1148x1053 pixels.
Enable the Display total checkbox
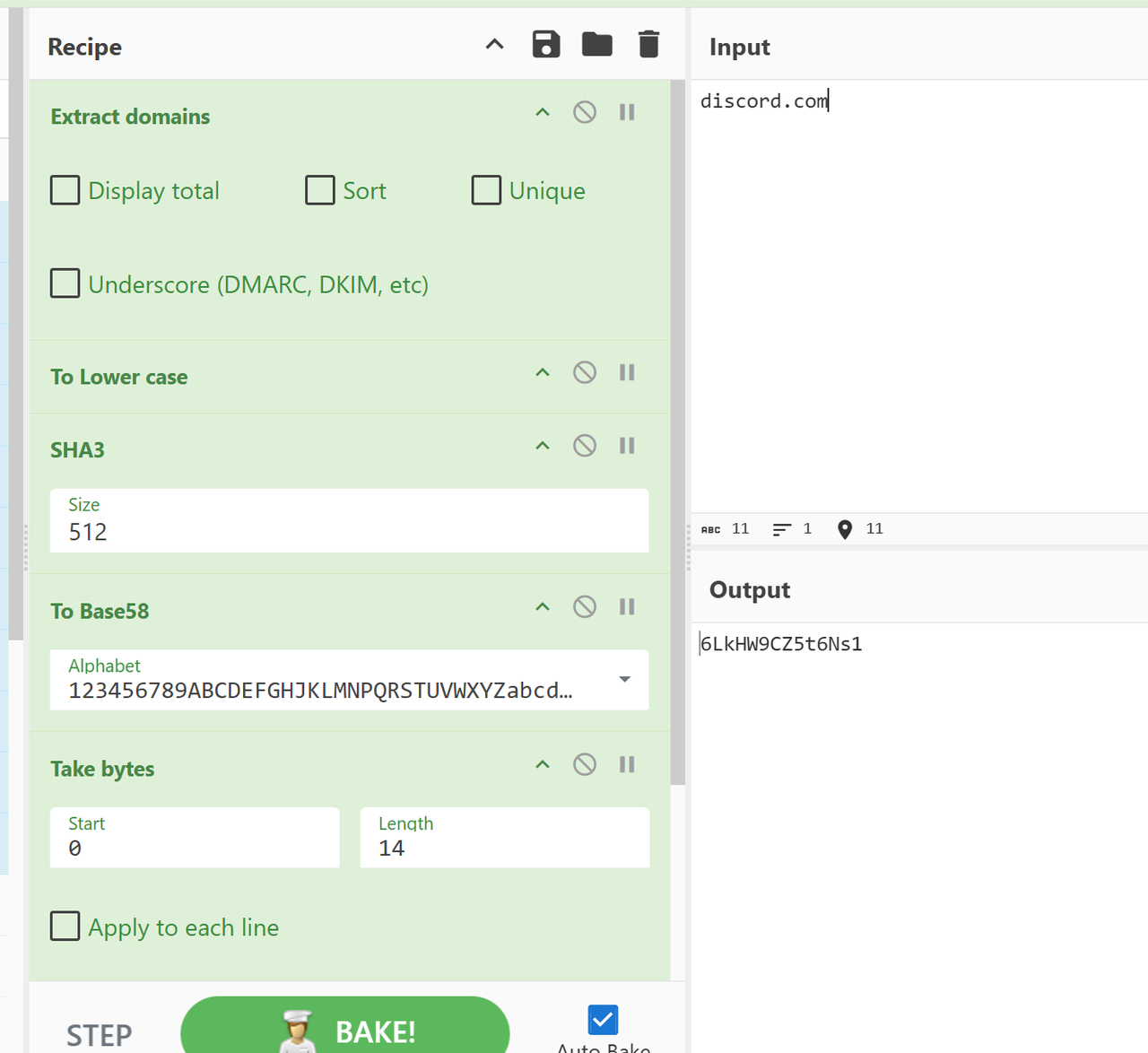click(x=65, y=191)
